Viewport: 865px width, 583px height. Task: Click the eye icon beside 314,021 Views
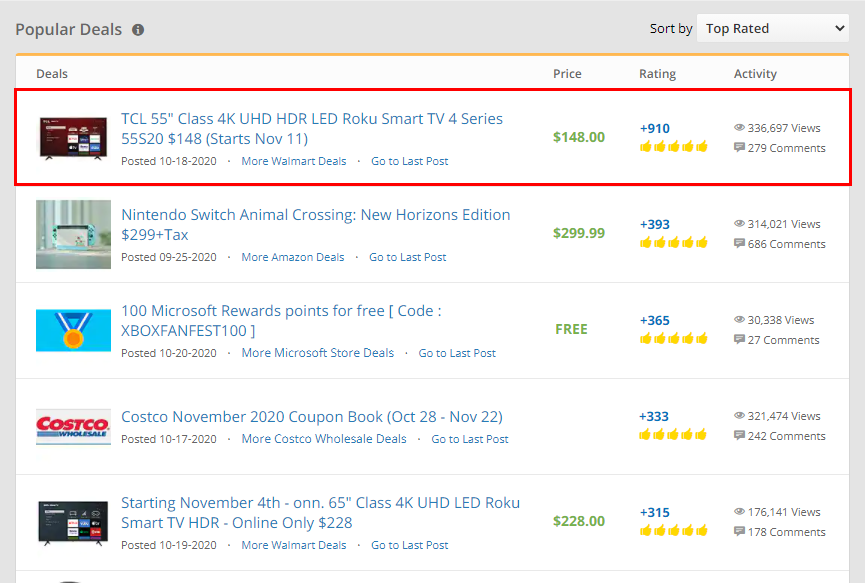pyautogui.click(x=739, y=223)
